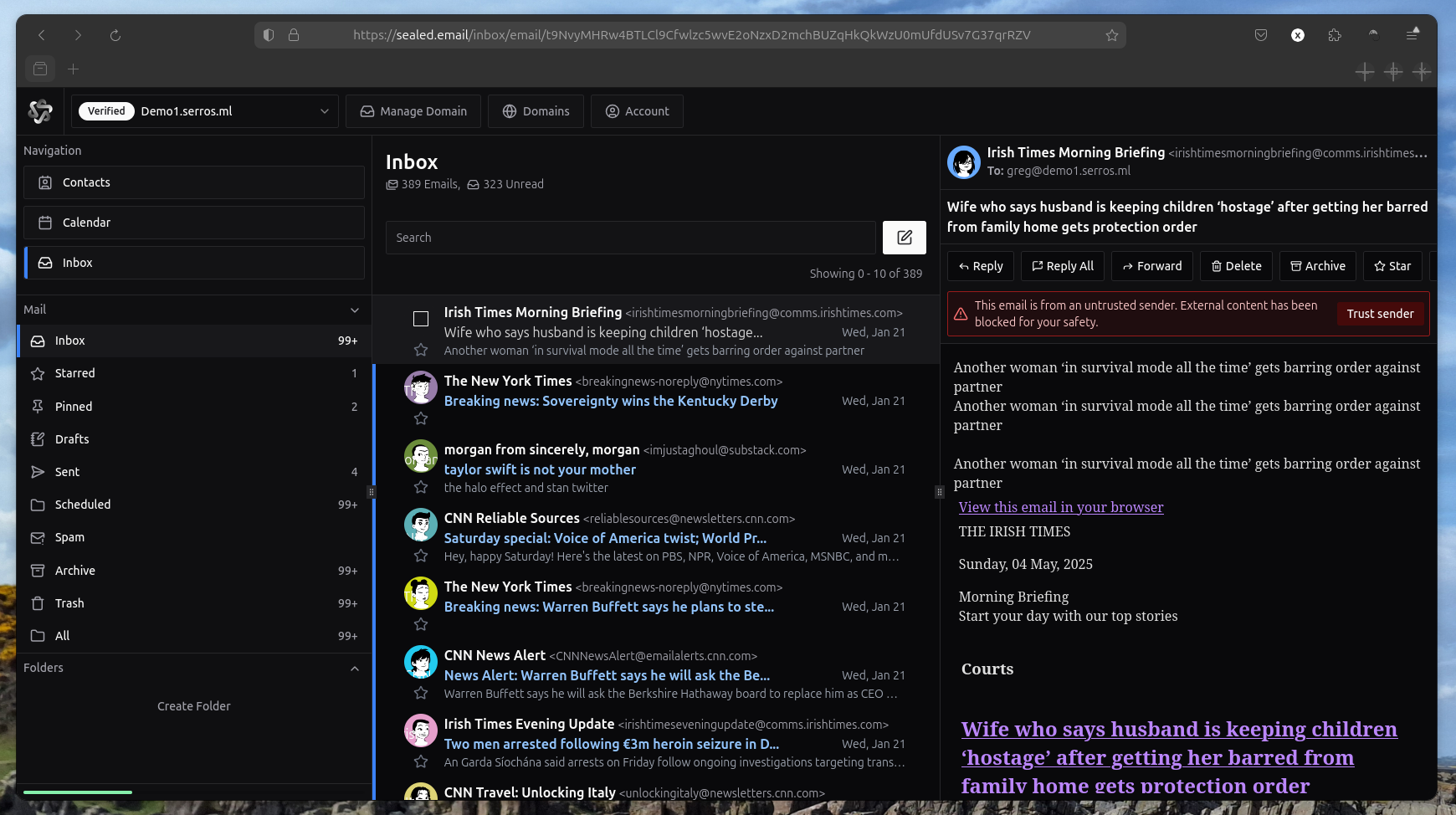Open the All mail folder
The image size is (1456, 815).
pyautogui.click(x=194, y=636)
